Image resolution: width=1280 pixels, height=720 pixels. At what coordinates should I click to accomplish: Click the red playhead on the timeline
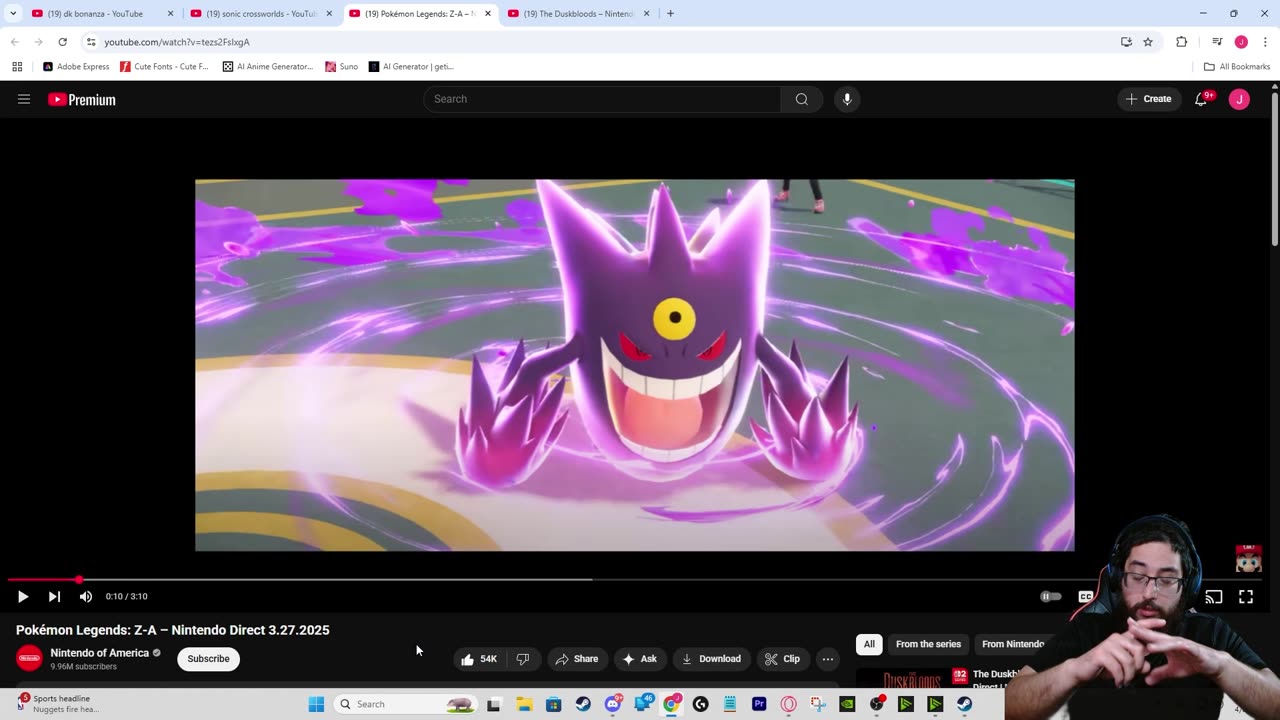point(79,579)
